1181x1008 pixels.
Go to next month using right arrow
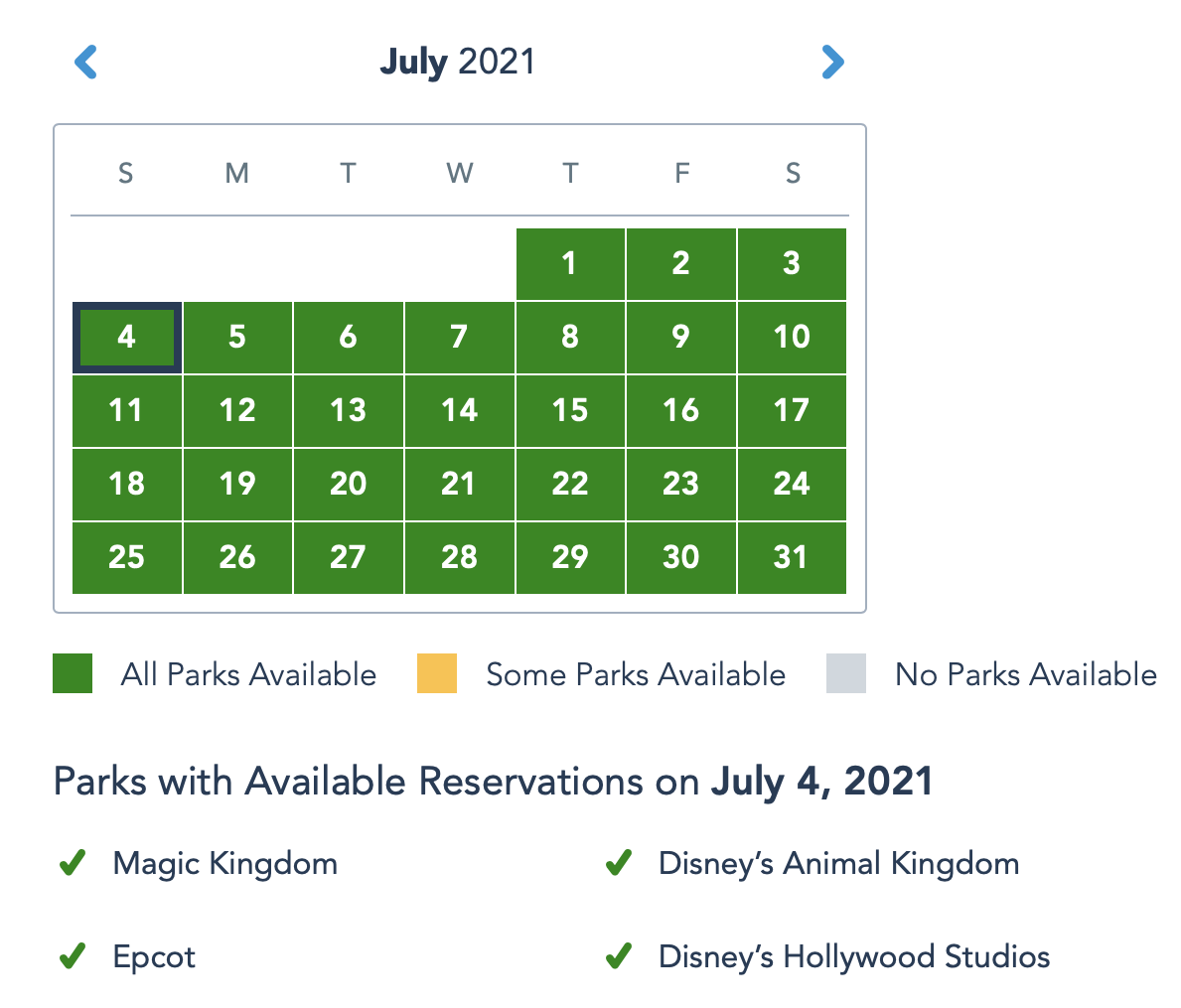(x=832, y=63)
